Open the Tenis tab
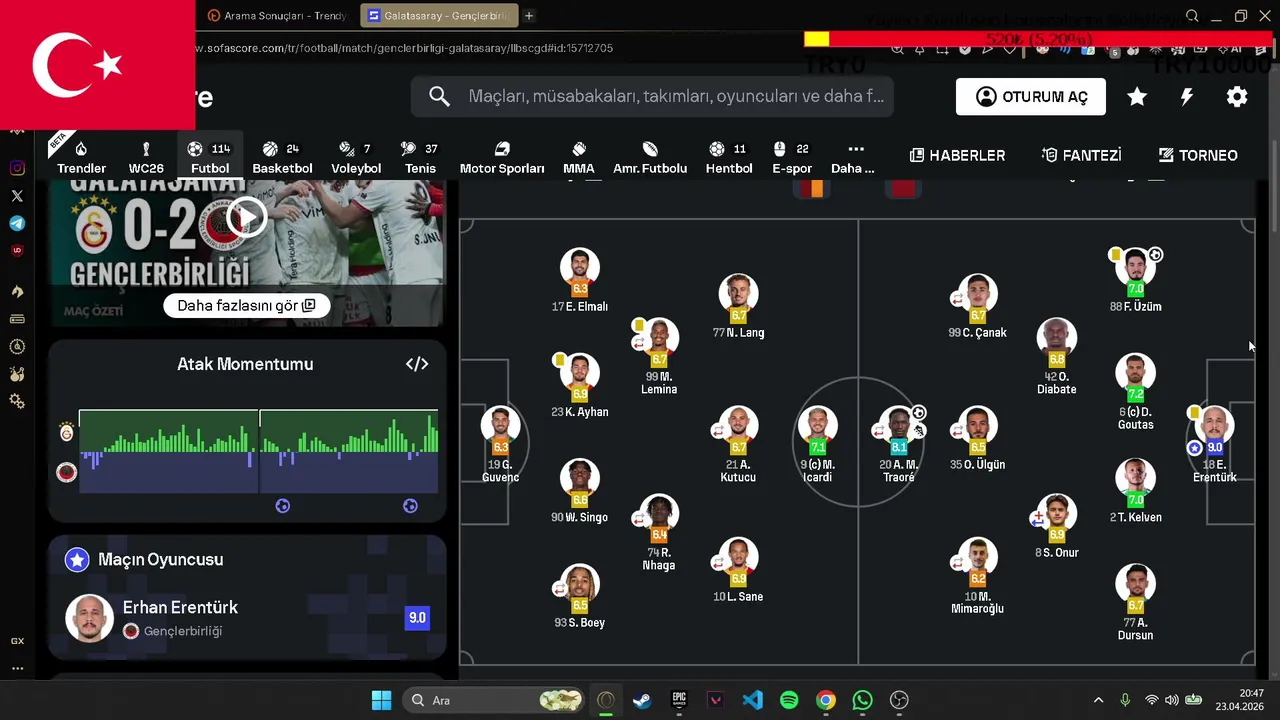Image resolution: width=1280 pixels, height=720 pixels. [x=420, y=157]
